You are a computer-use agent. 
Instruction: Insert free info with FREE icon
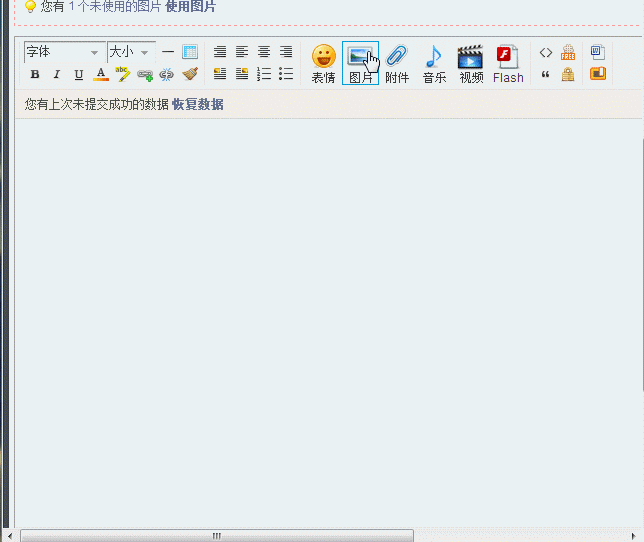[568, 52]
